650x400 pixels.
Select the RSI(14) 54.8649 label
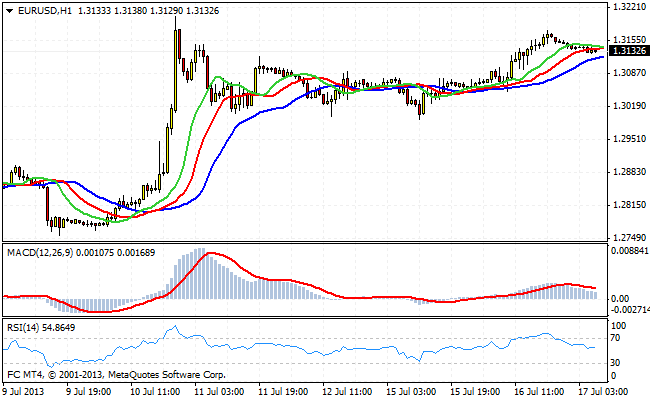41,328
